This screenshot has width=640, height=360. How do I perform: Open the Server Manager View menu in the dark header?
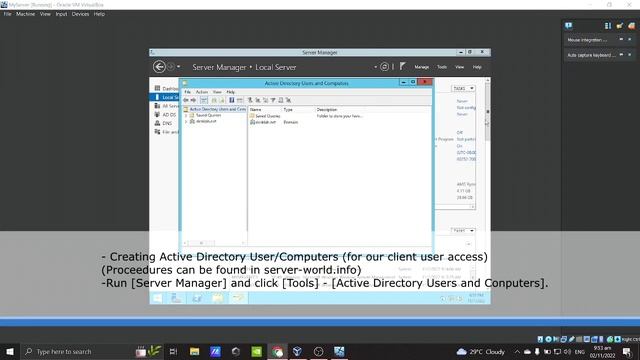460,67
